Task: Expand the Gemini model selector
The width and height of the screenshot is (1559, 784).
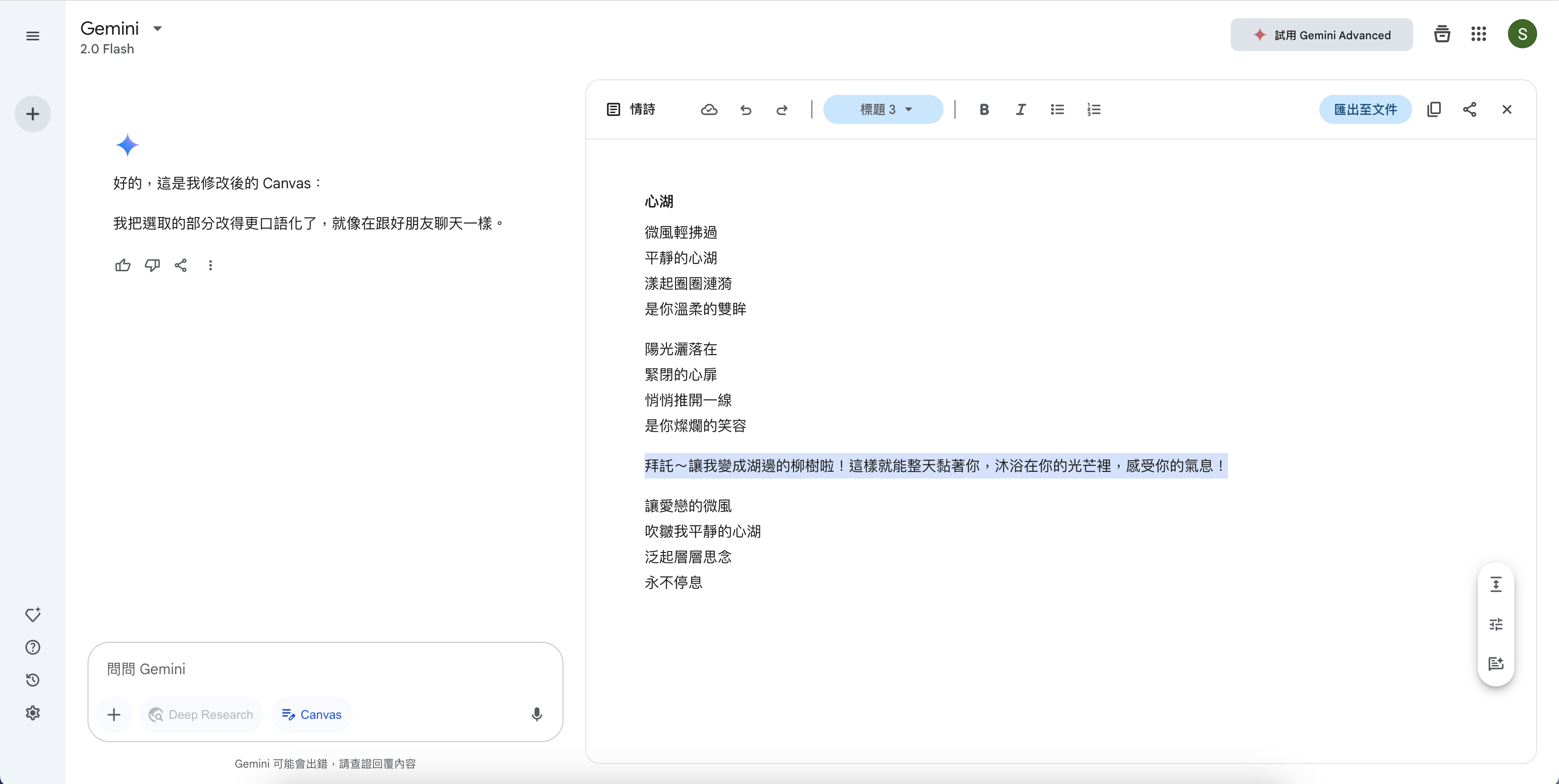Action: tap(157, 28)
